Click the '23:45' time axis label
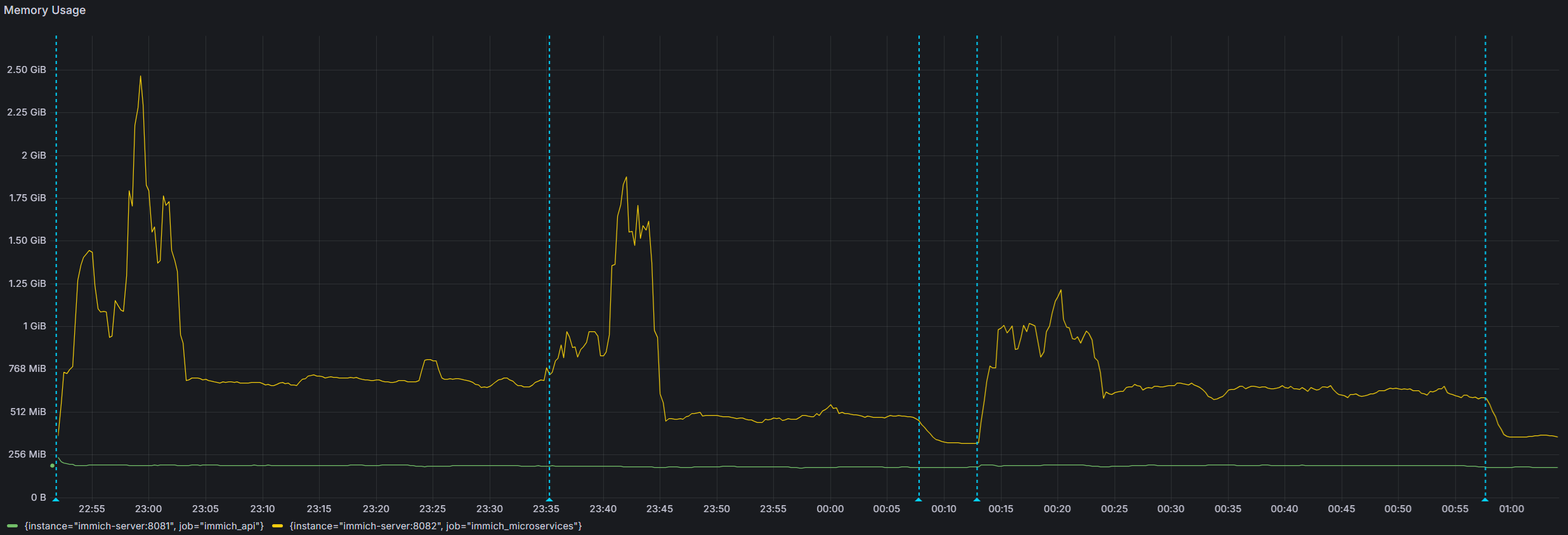1568x535 pixels. click(660, 509)
